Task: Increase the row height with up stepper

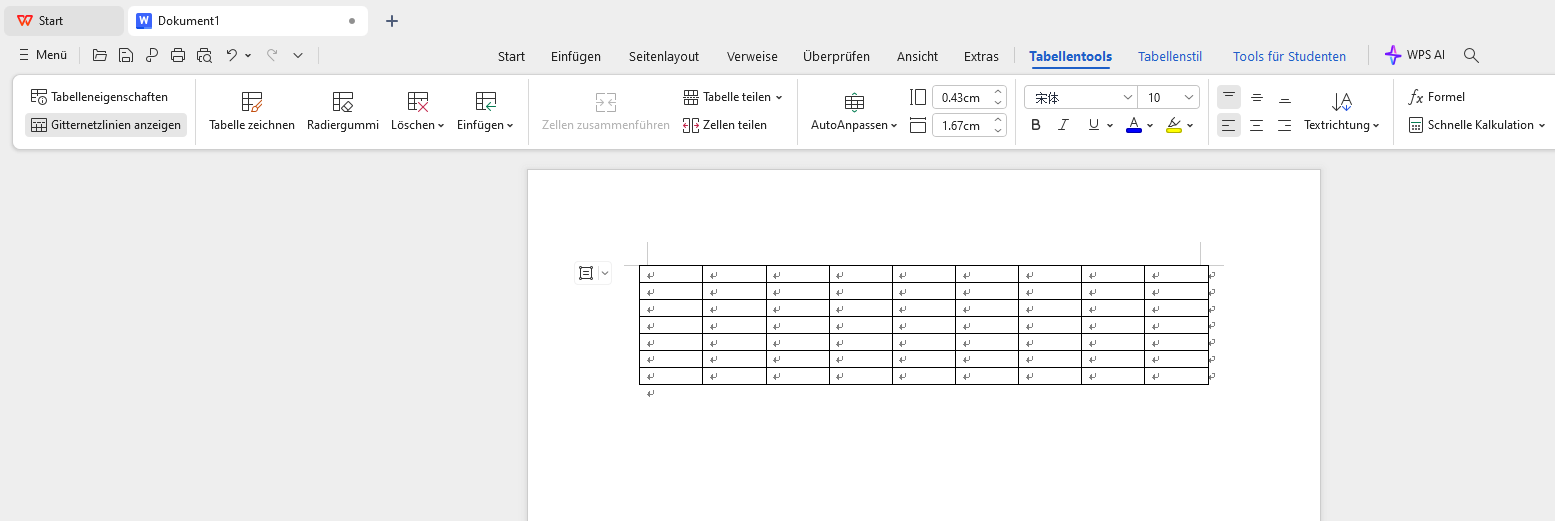Action: (998, 92)
